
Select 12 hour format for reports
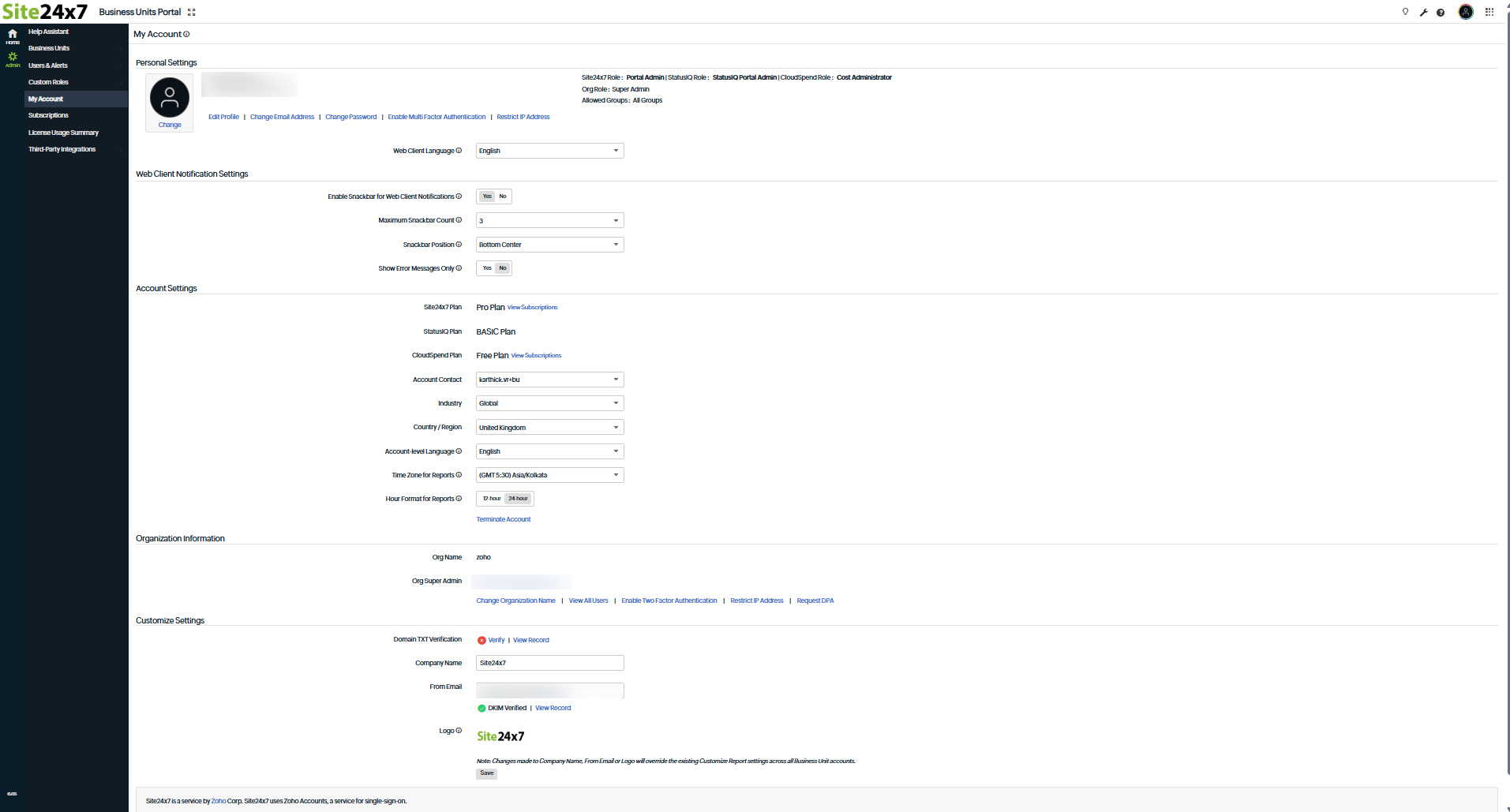pyautogui.click(x=492, y=499)
